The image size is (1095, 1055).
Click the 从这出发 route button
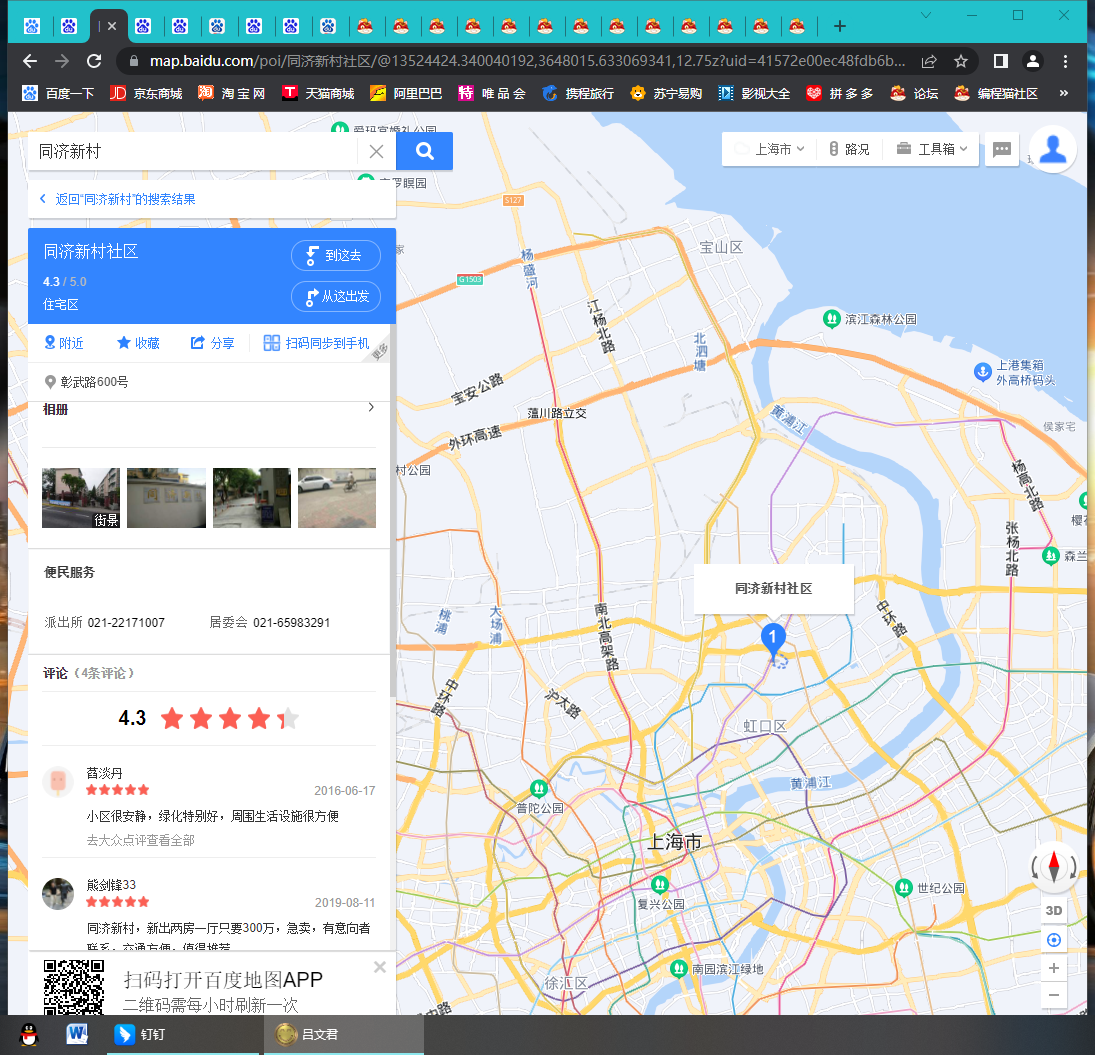coord(336,297)
